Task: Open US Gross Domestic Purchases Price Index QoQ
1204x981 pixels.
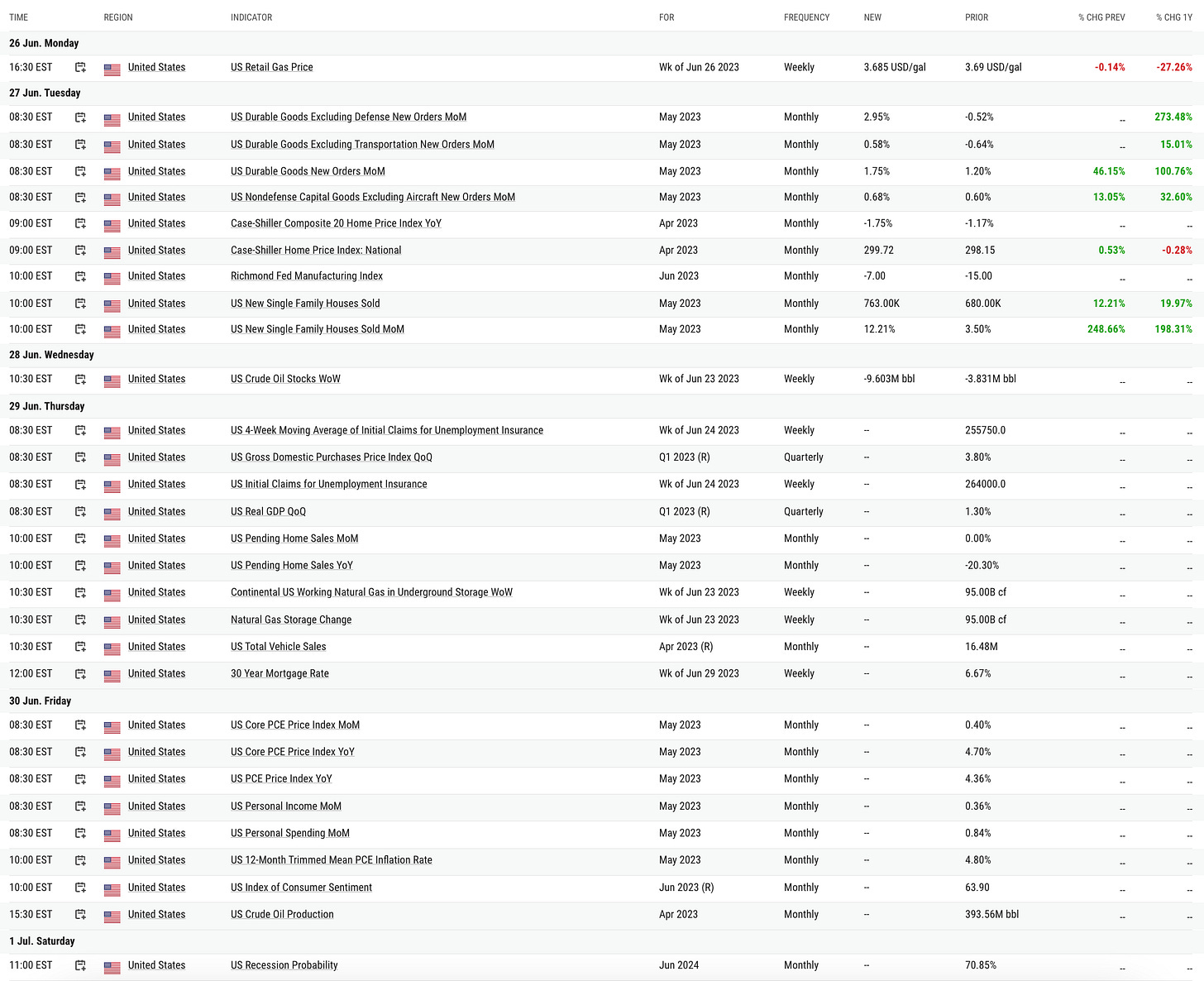Action: [332, 457]
